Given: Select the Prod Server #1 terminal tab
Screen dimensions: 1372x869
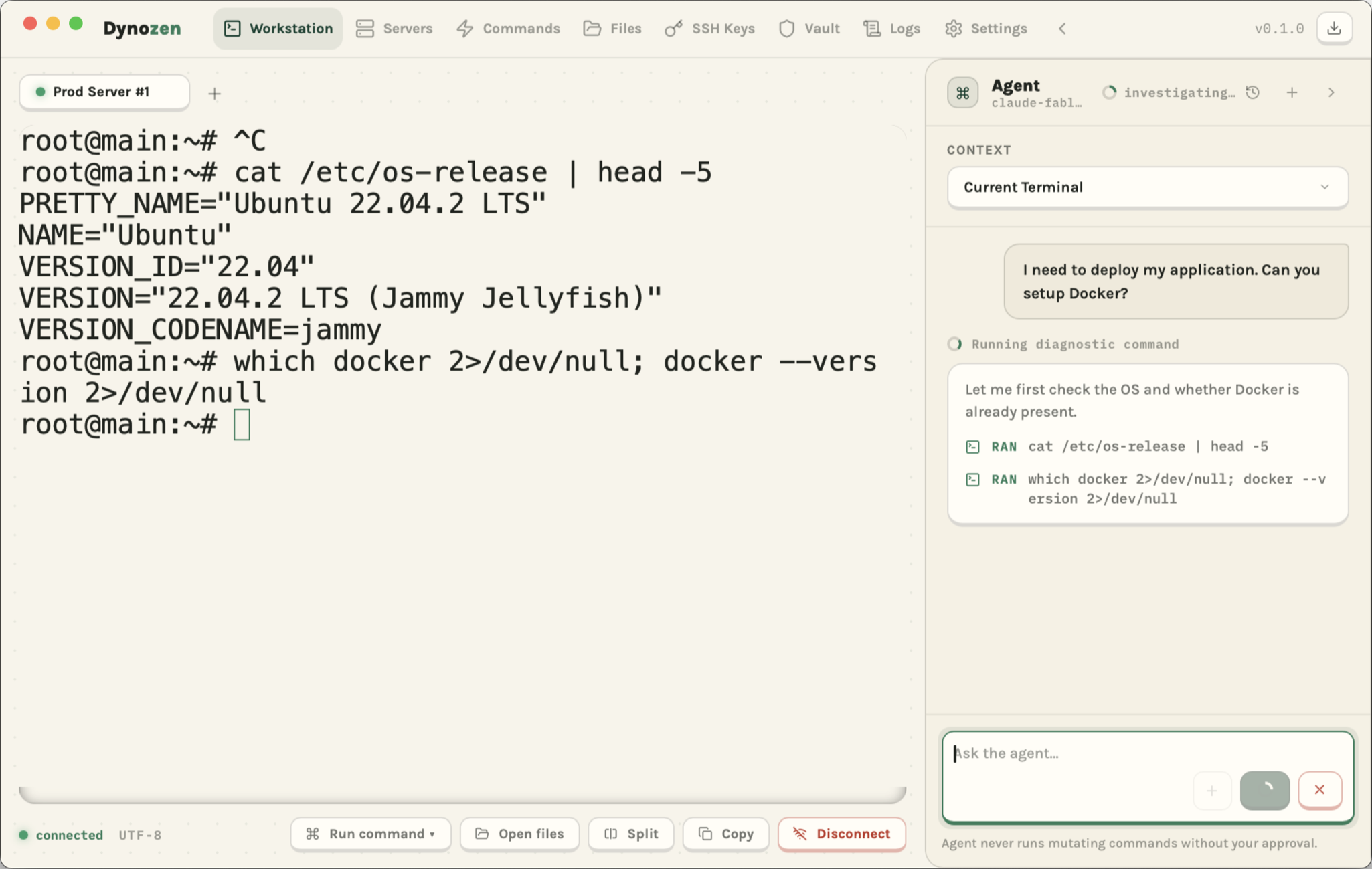Looking at the screenshot, I should (104, 92).
